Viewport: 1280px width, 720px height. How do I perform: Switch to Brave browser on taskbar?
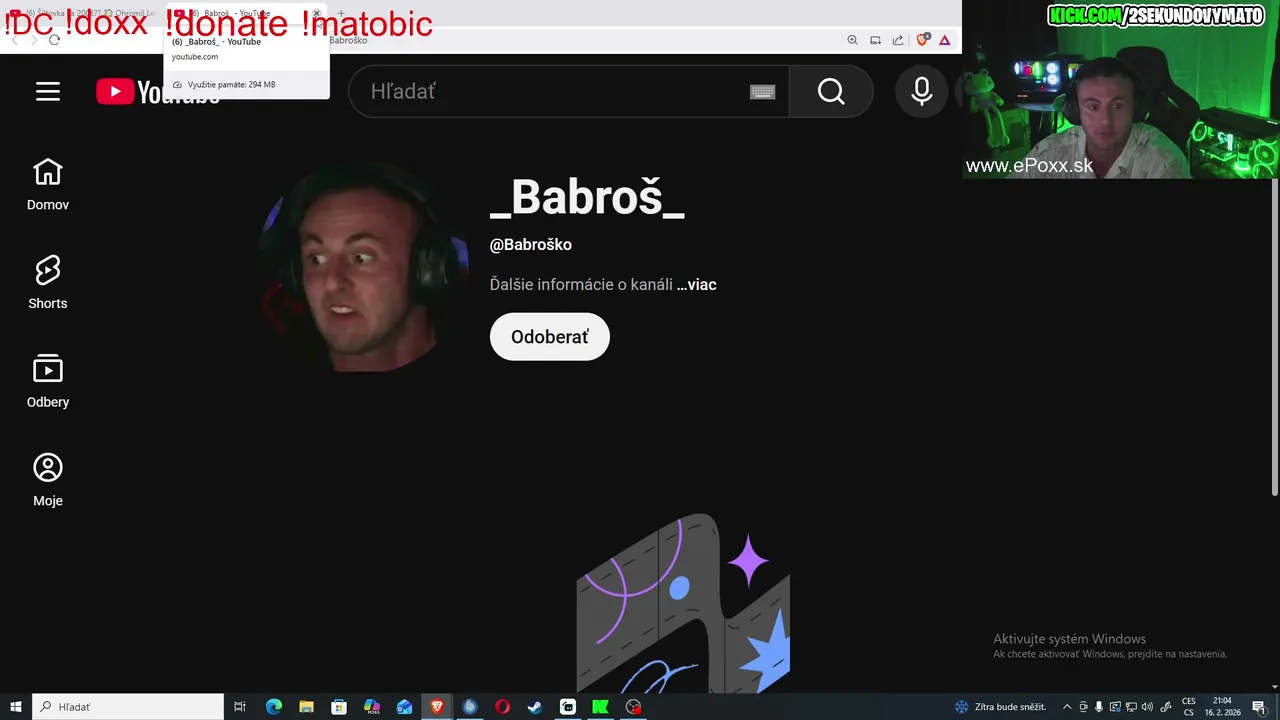click(437, 707)
